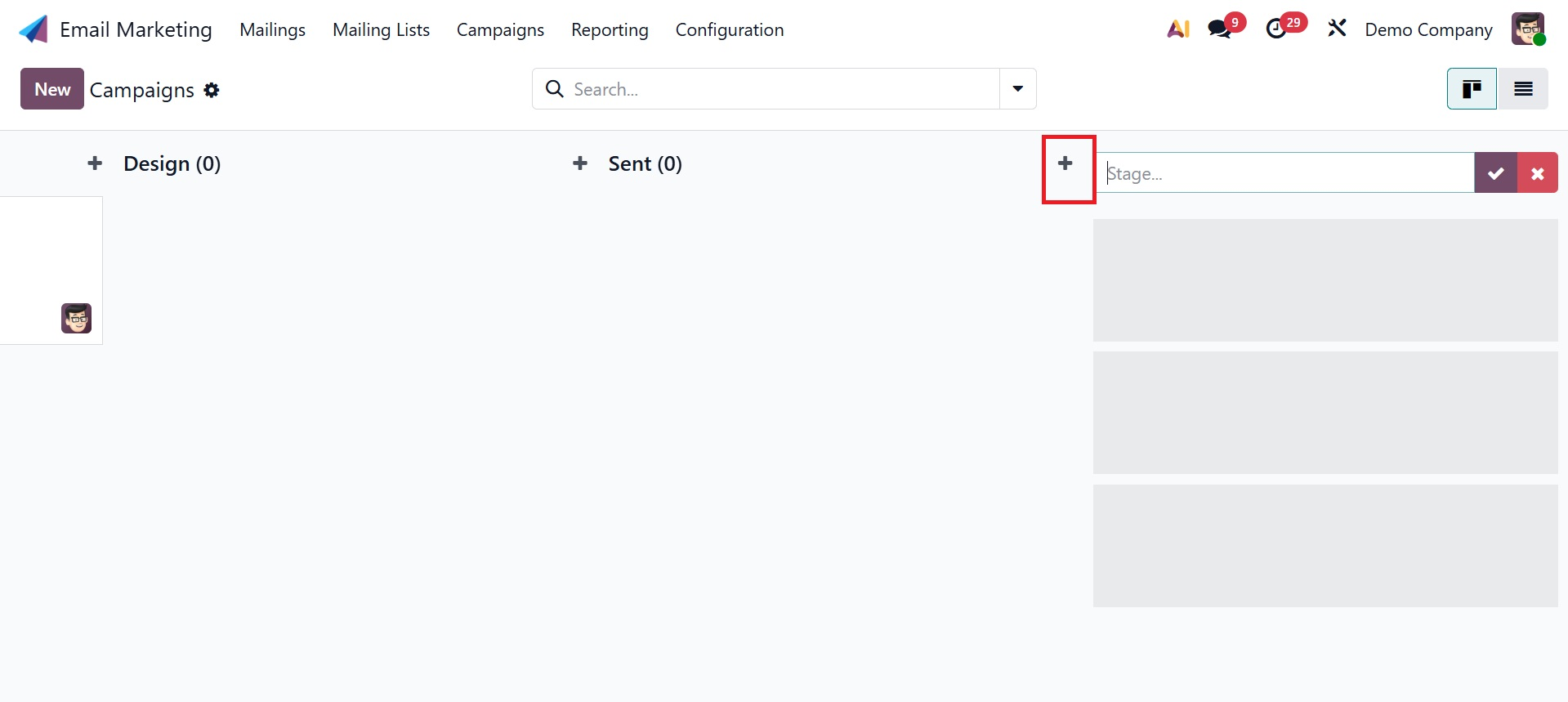Click the plus icon beside Stage field
Viewport: 1568px width, 702px height.
(x=1065, y=163)
